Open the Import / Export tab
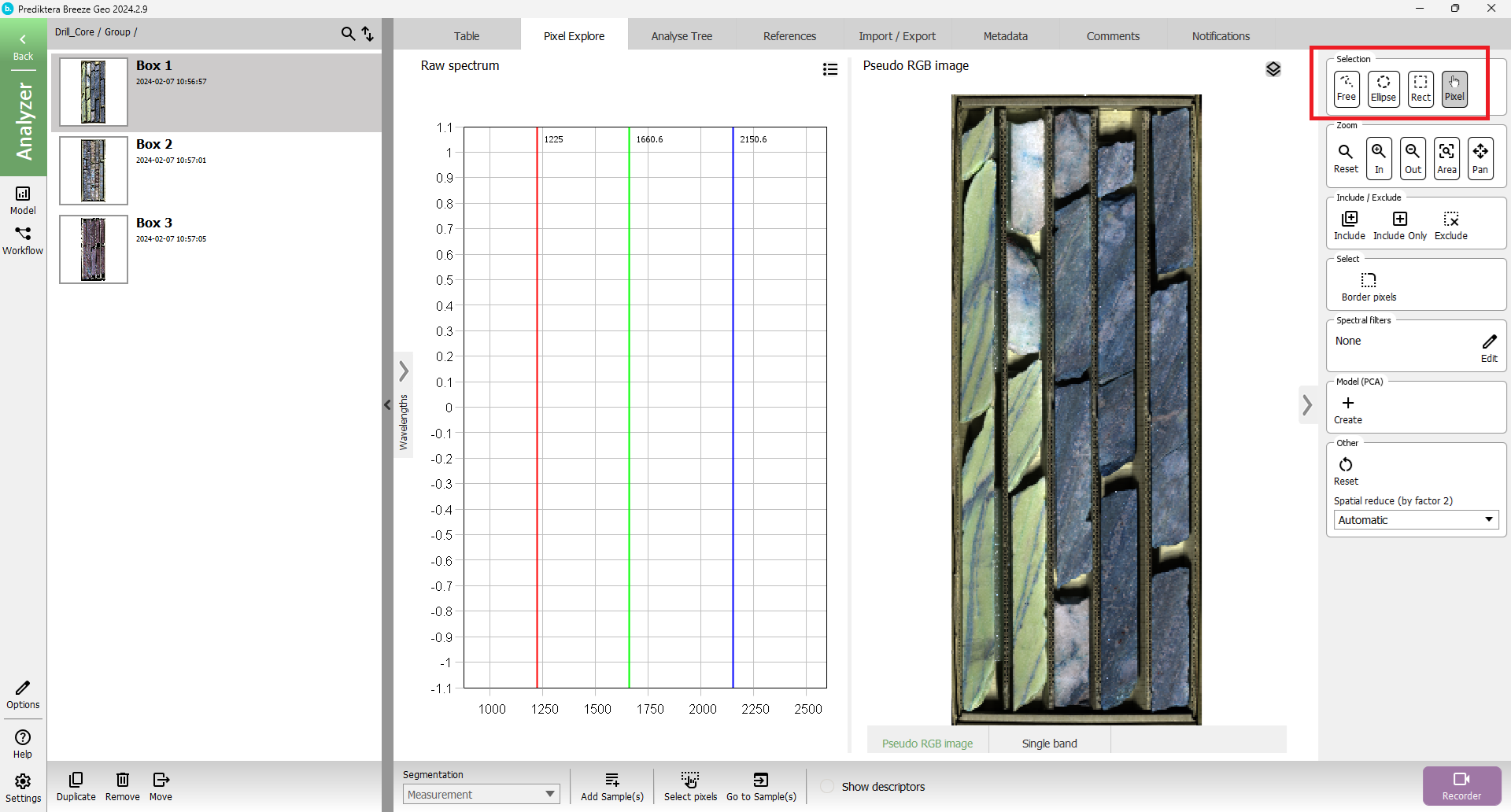 point(896,36)
